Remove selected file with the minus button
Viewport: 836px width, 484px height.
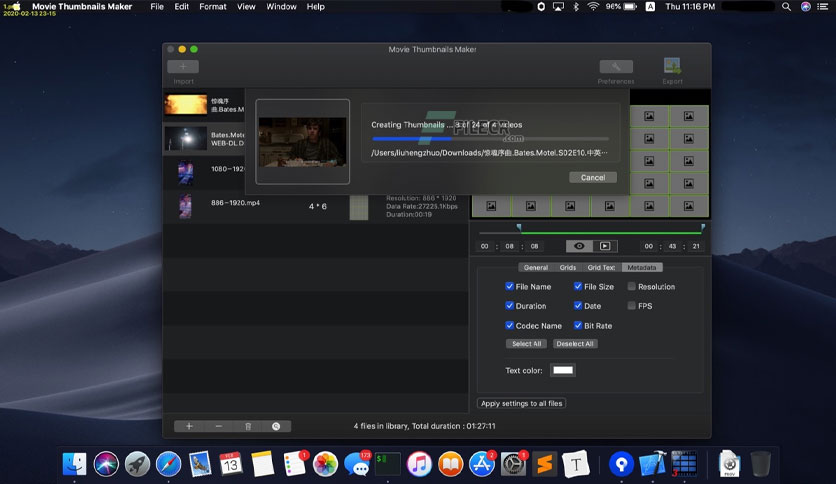219,426
